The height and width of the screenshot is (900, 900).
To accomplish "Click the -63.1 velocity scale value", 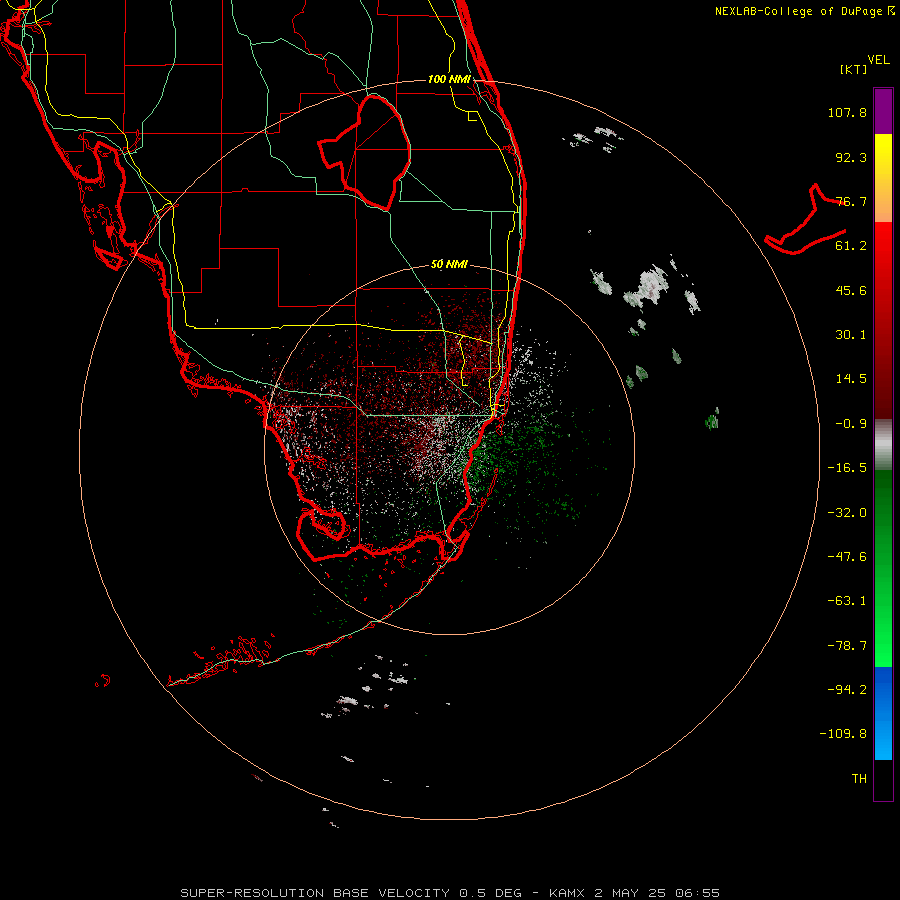I will tap(847, 601).
